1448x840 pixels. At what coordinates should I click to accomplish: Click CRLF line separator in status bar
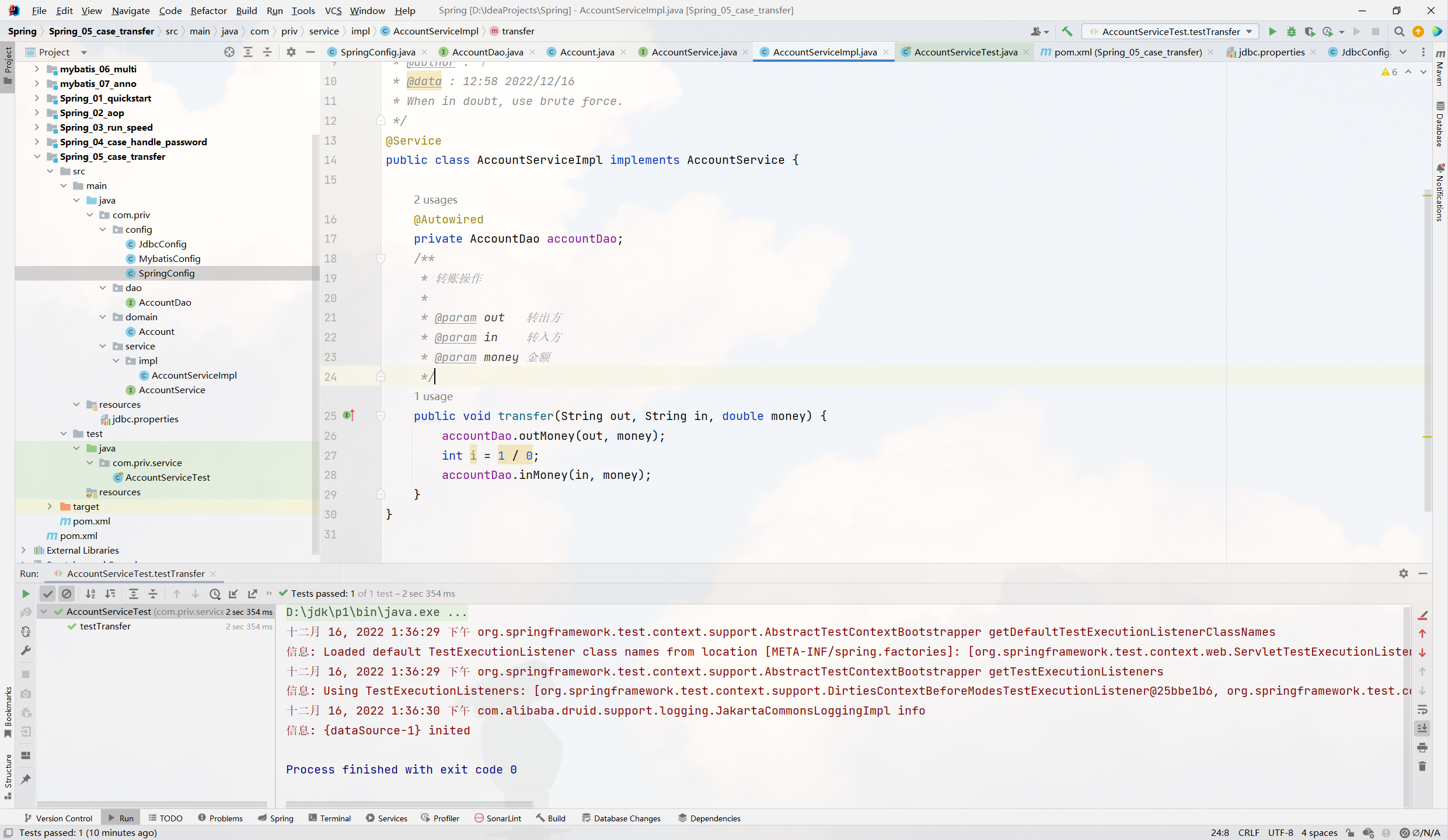[1249, 833]
